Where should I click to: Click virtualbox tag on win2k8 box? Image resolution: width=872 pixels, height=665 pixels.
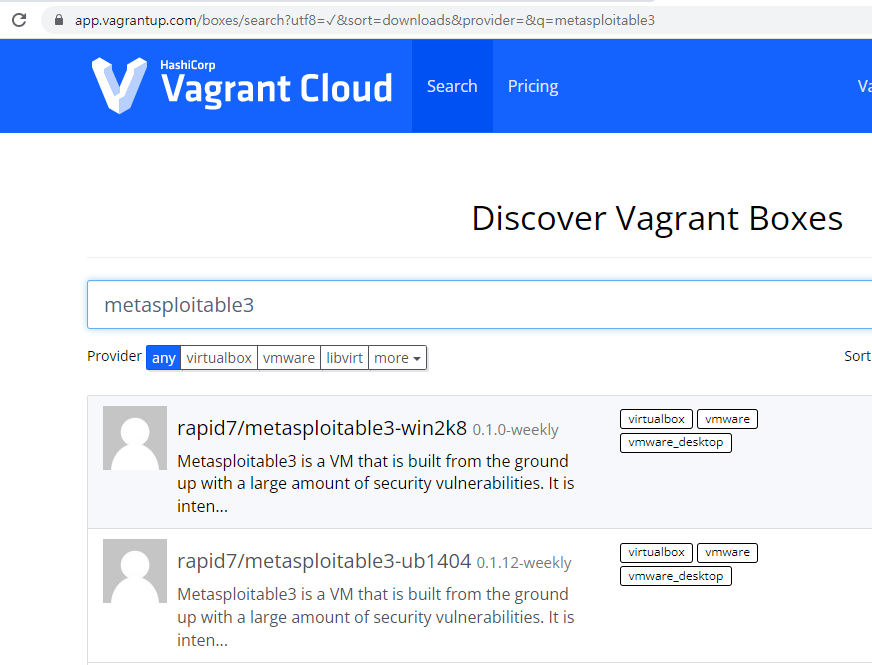click(656, 419)
